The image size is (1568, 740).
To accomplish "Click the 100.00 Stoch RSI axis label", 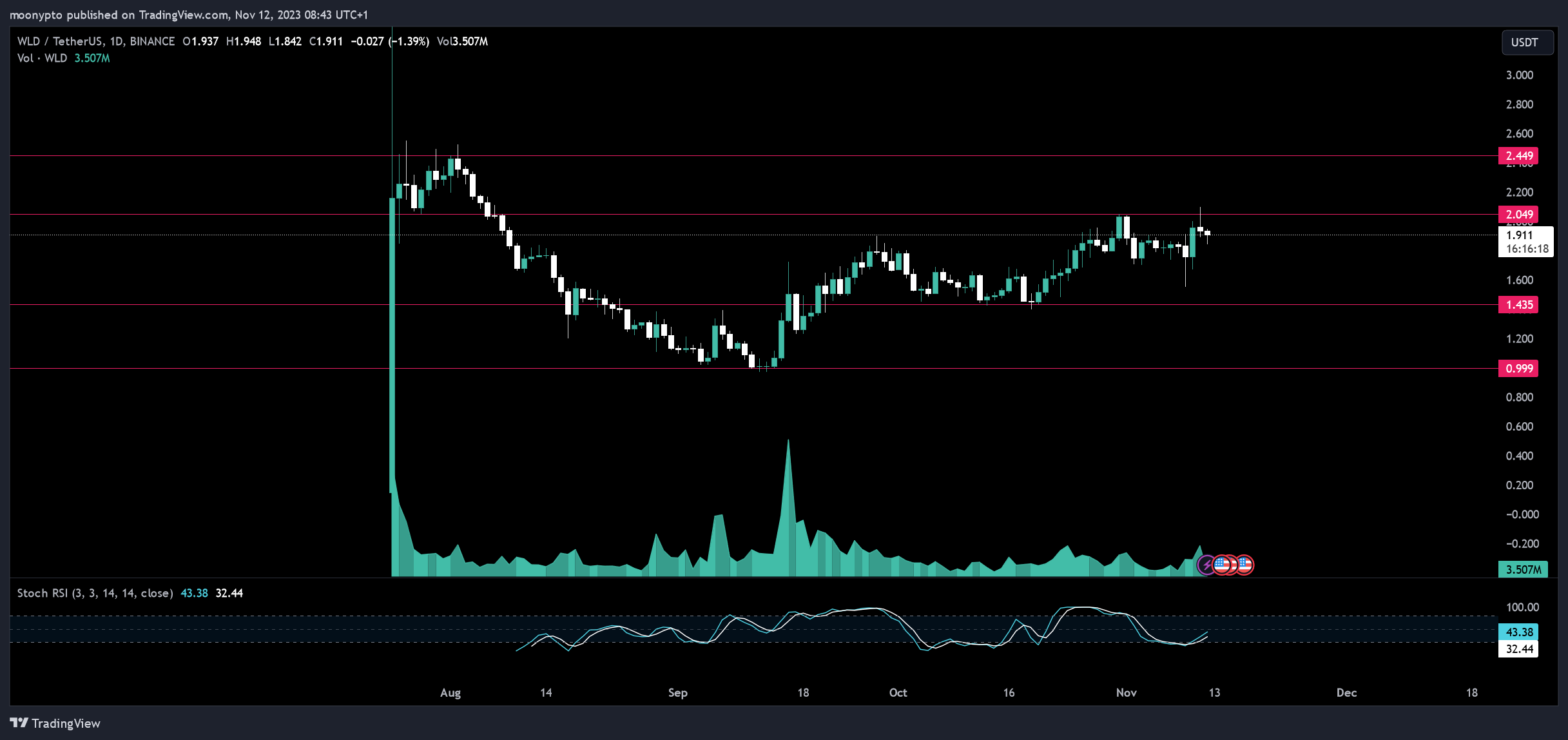I will click(1522, 607).
